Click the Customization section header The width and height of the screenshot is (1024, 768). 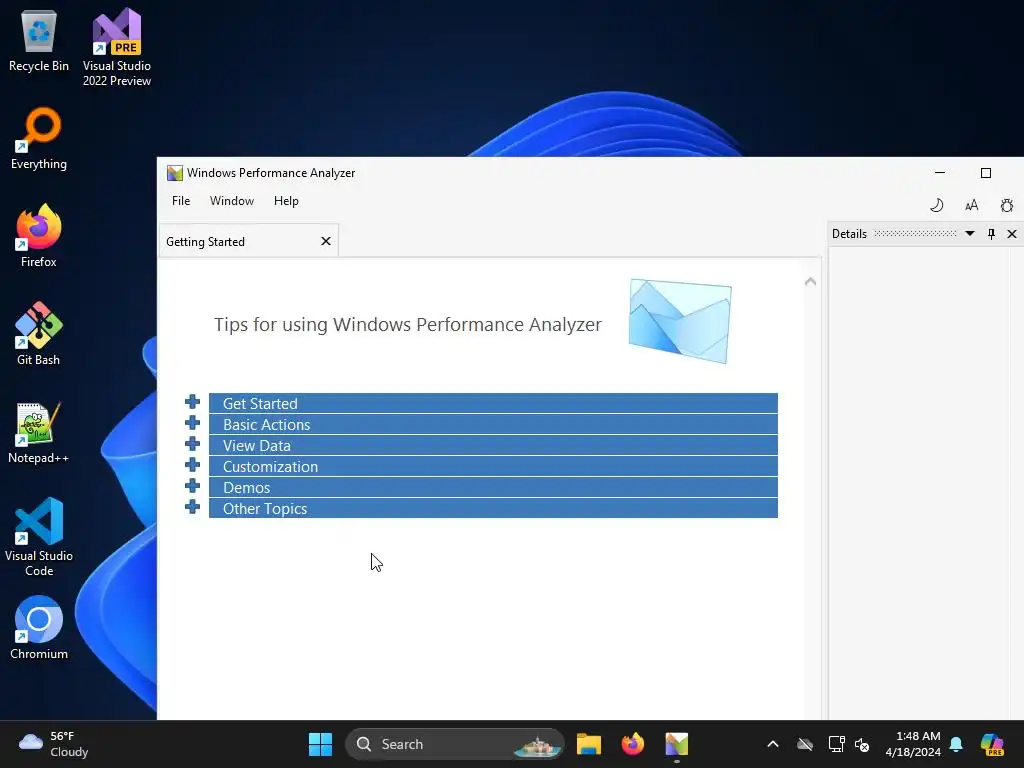493,466
